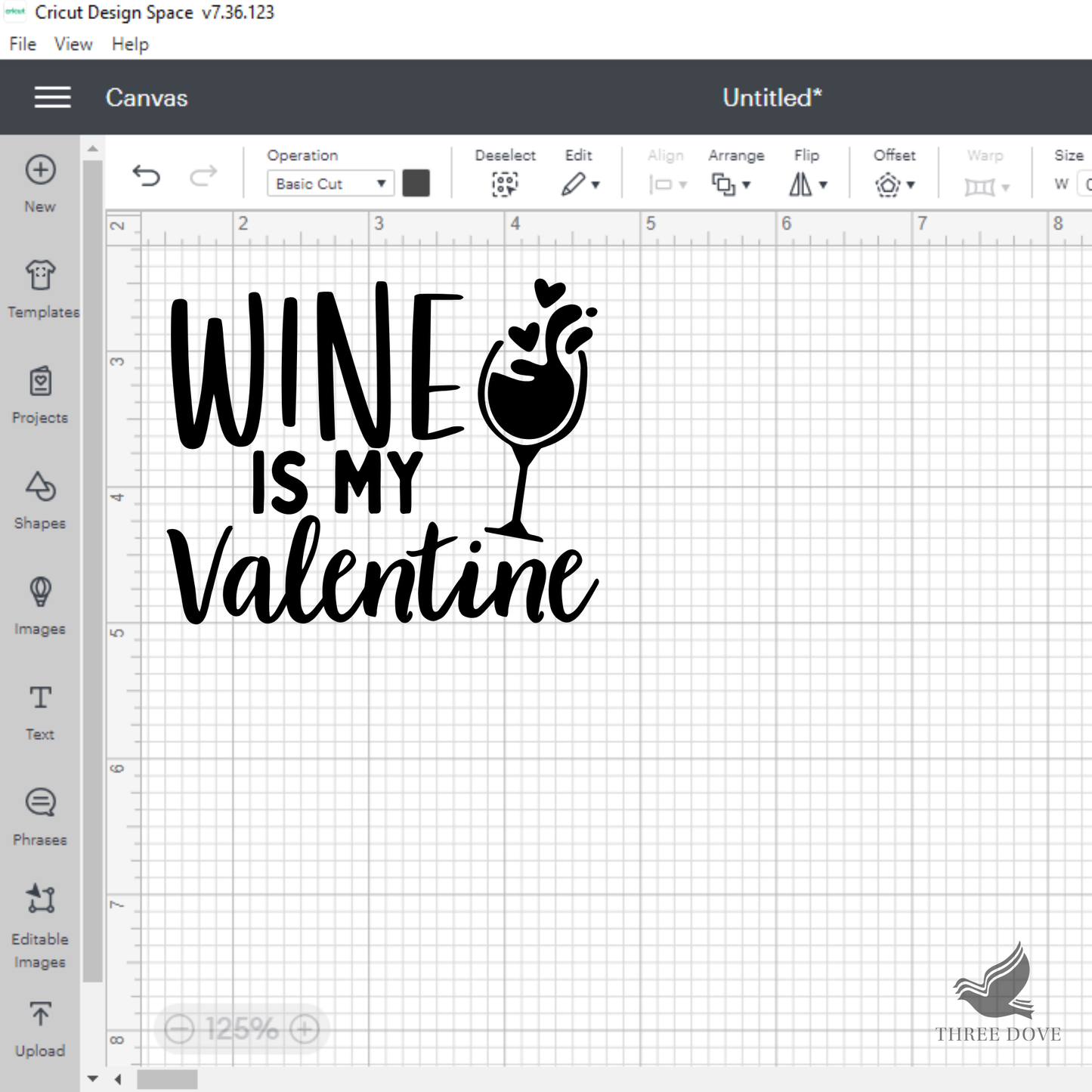Expand the Edit dropdown arrow
Image resolution: width=1092 pixels, height=1092 pixels.
(x=595, y=185)
